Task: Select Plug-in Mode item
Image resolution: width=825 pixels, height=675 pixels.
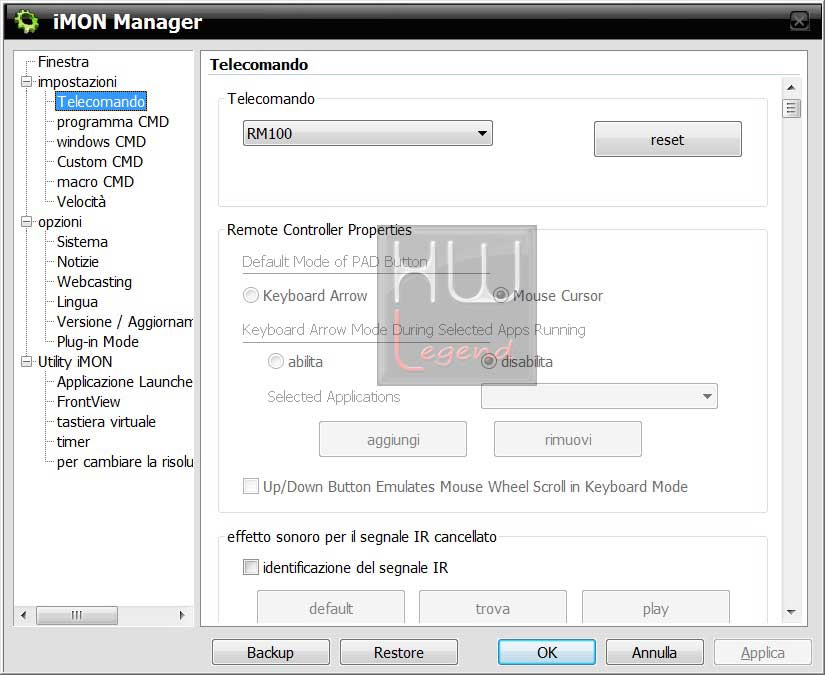Action: click(x=98, y=341)
